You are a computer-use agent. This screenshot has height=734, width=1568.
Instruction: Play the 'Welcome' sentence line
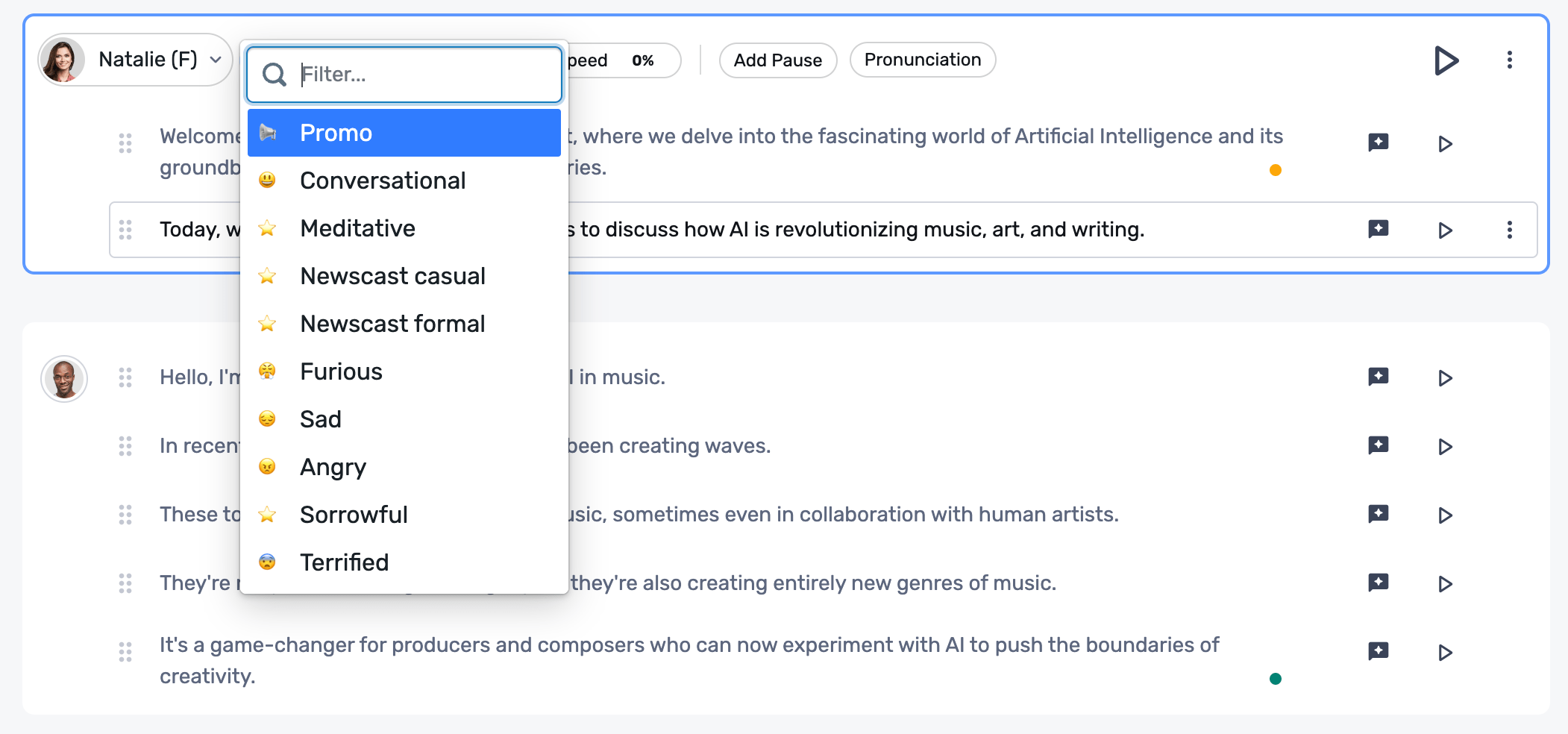(x=1445, y=144)
